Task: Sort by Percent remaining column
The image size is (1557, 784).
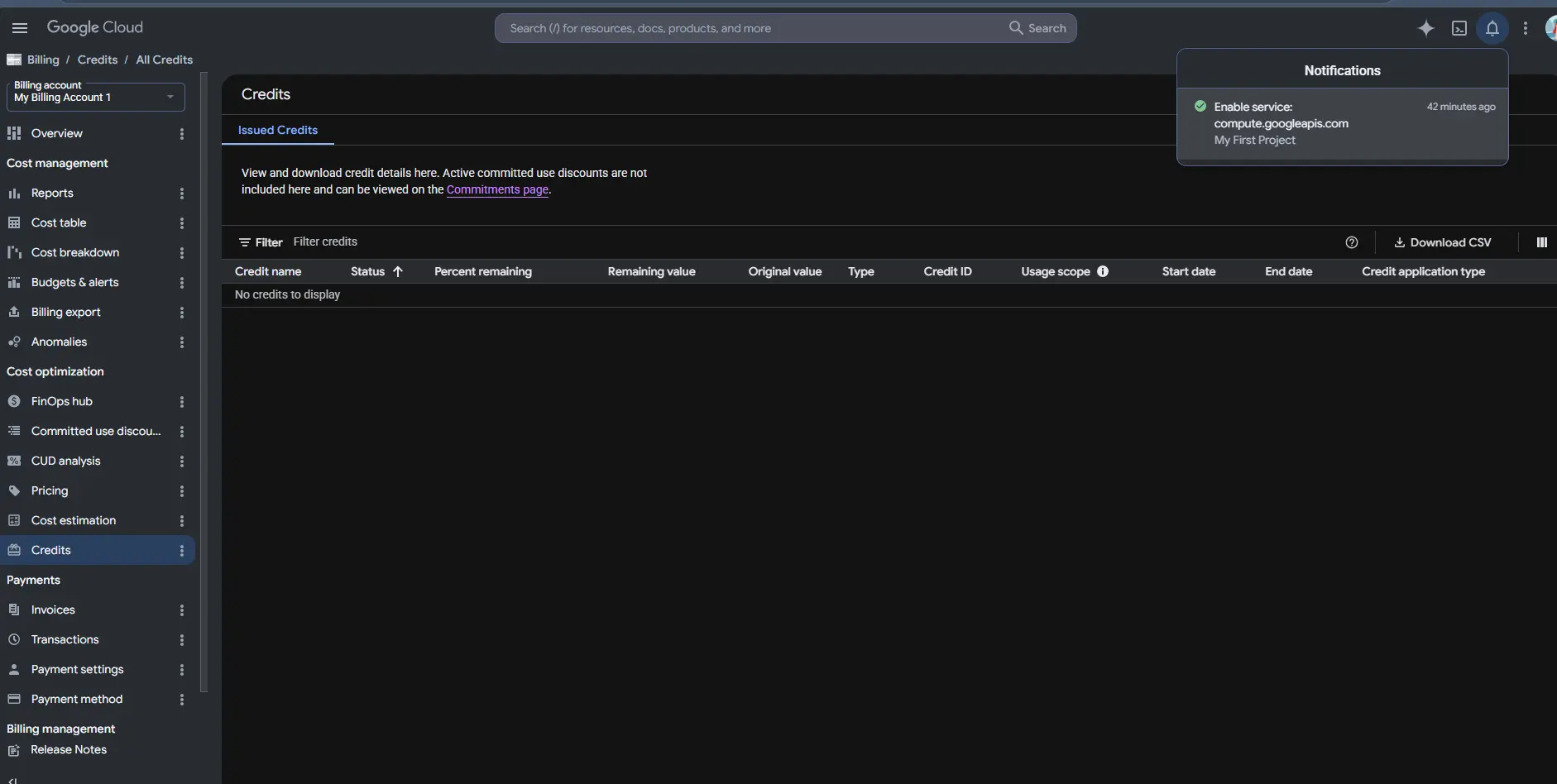Action: pyautogui.click(x=483, y=271)
